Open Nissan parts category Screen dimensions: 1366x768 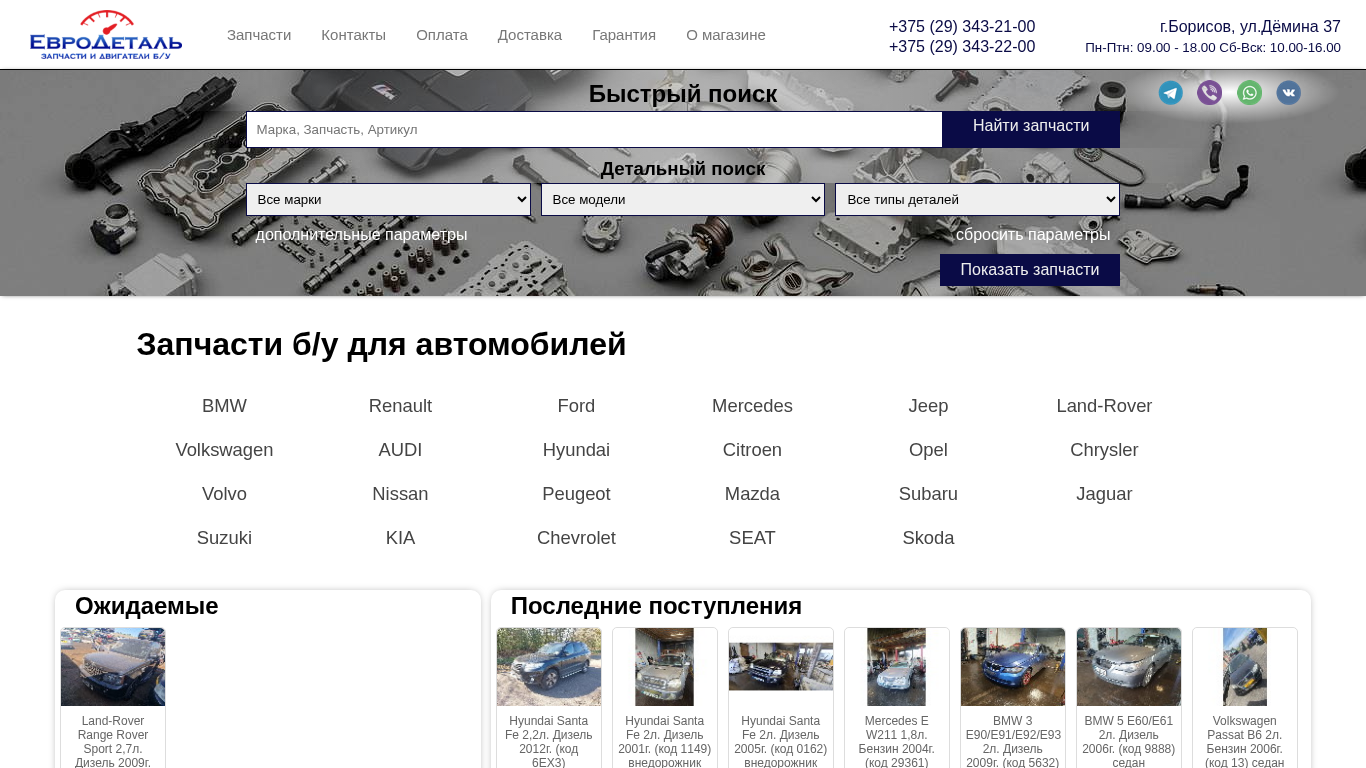coord(400,494)
